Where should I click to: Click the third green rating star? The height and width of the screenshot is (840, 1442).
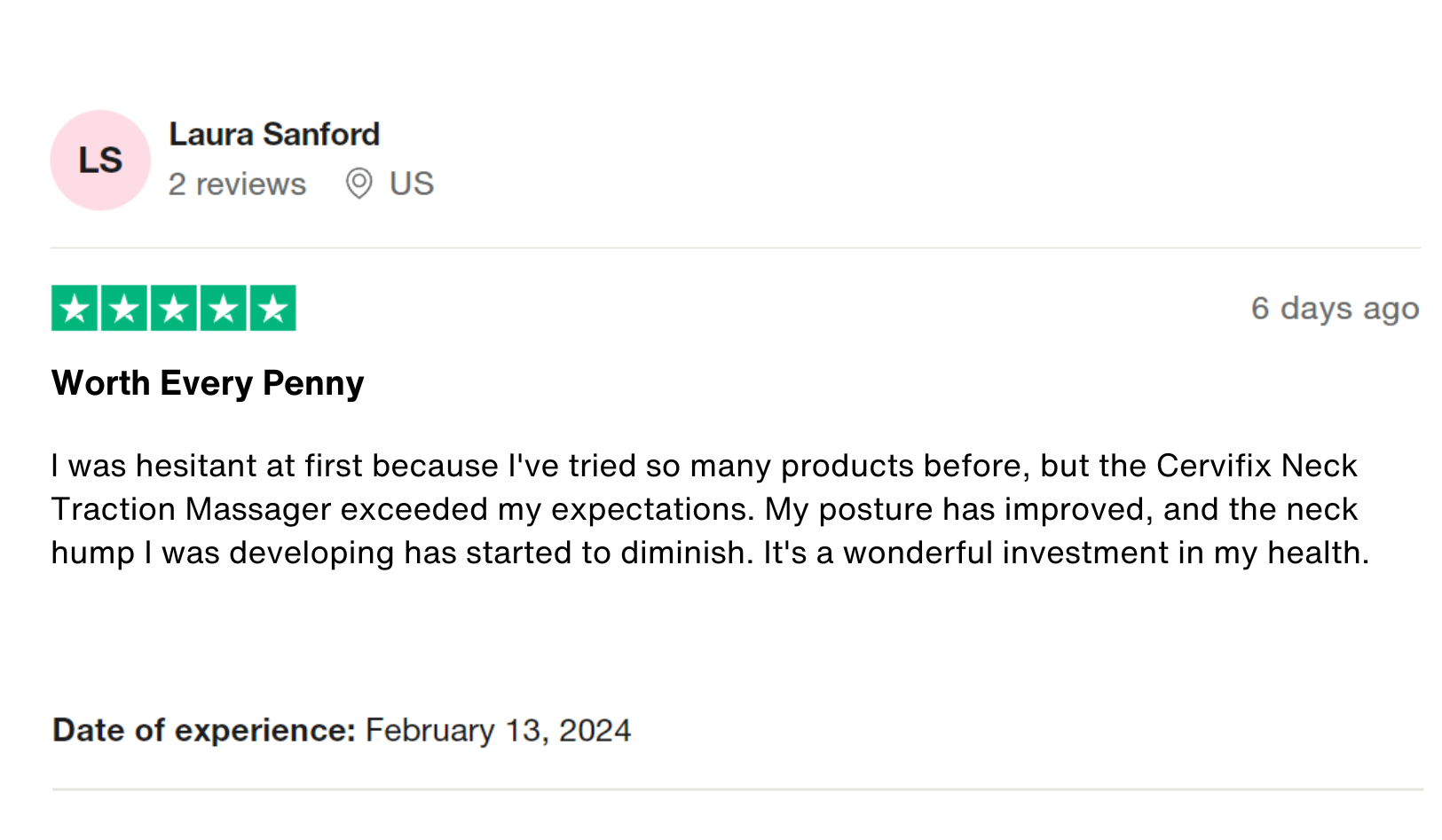[174, 309]
